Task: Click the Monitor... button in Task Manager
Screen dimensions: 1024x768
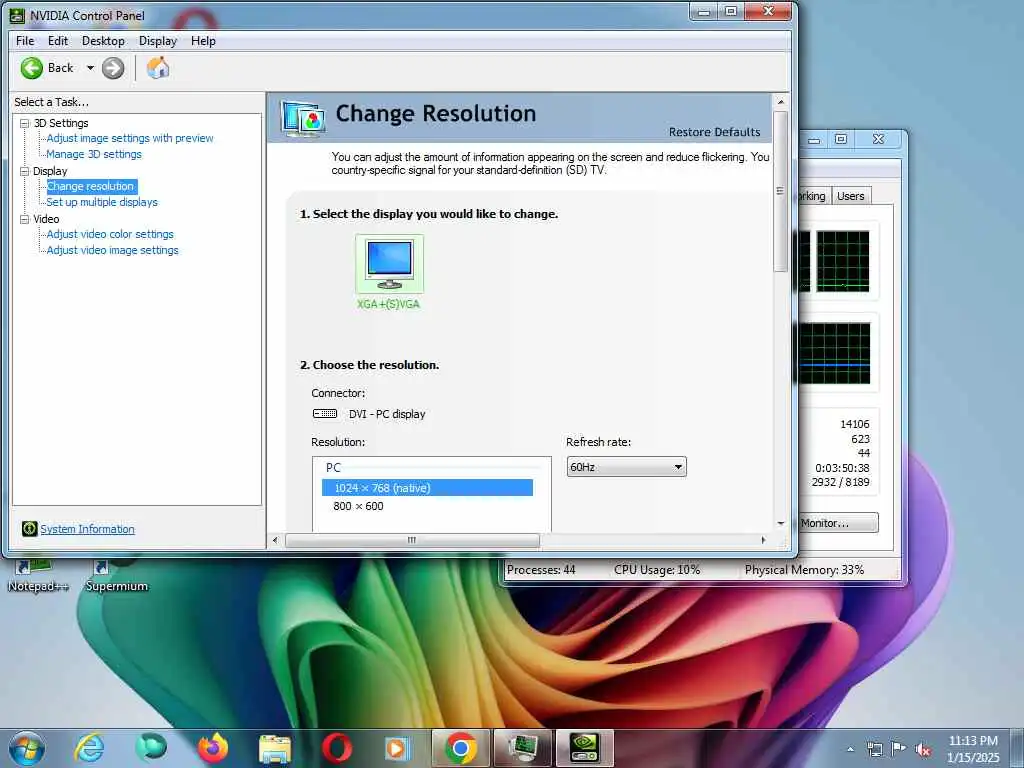Action: pyautogui.click(x=839, y=523)
